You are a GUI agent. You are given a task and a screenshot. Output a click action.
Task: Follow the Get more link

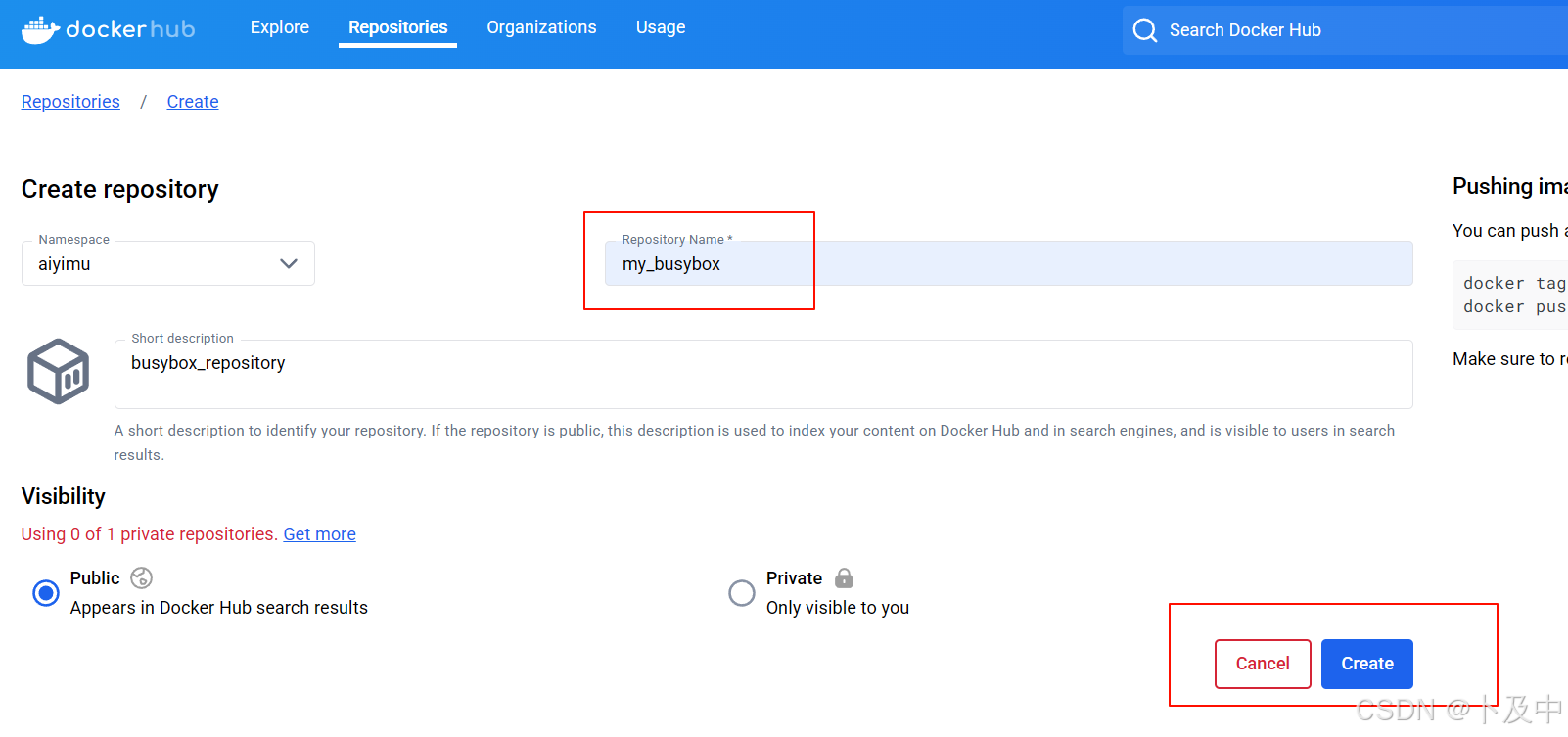click(320, 534)
